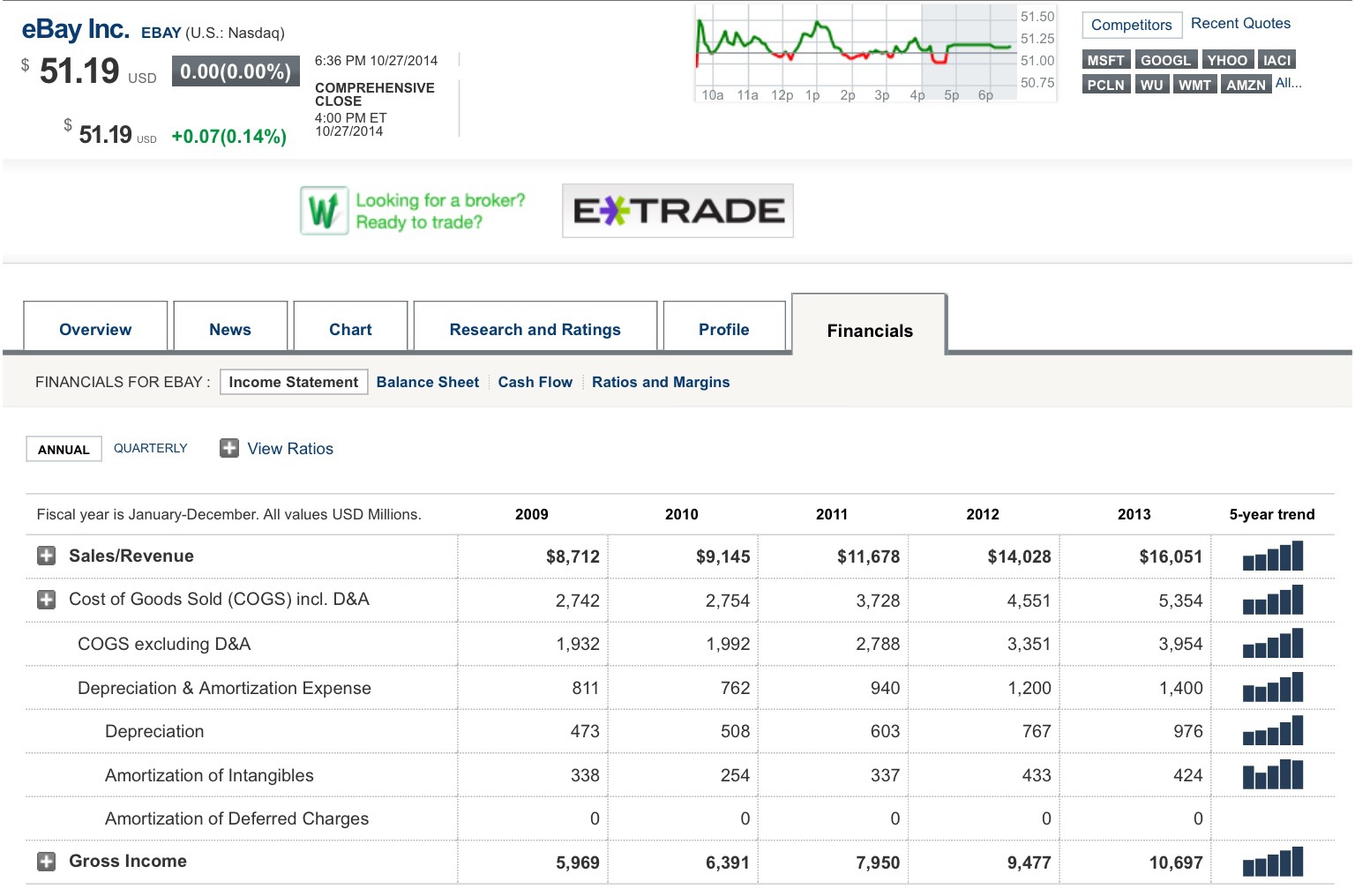
Task: Open the WMT ticker badge
Action: click(1195, 85)
